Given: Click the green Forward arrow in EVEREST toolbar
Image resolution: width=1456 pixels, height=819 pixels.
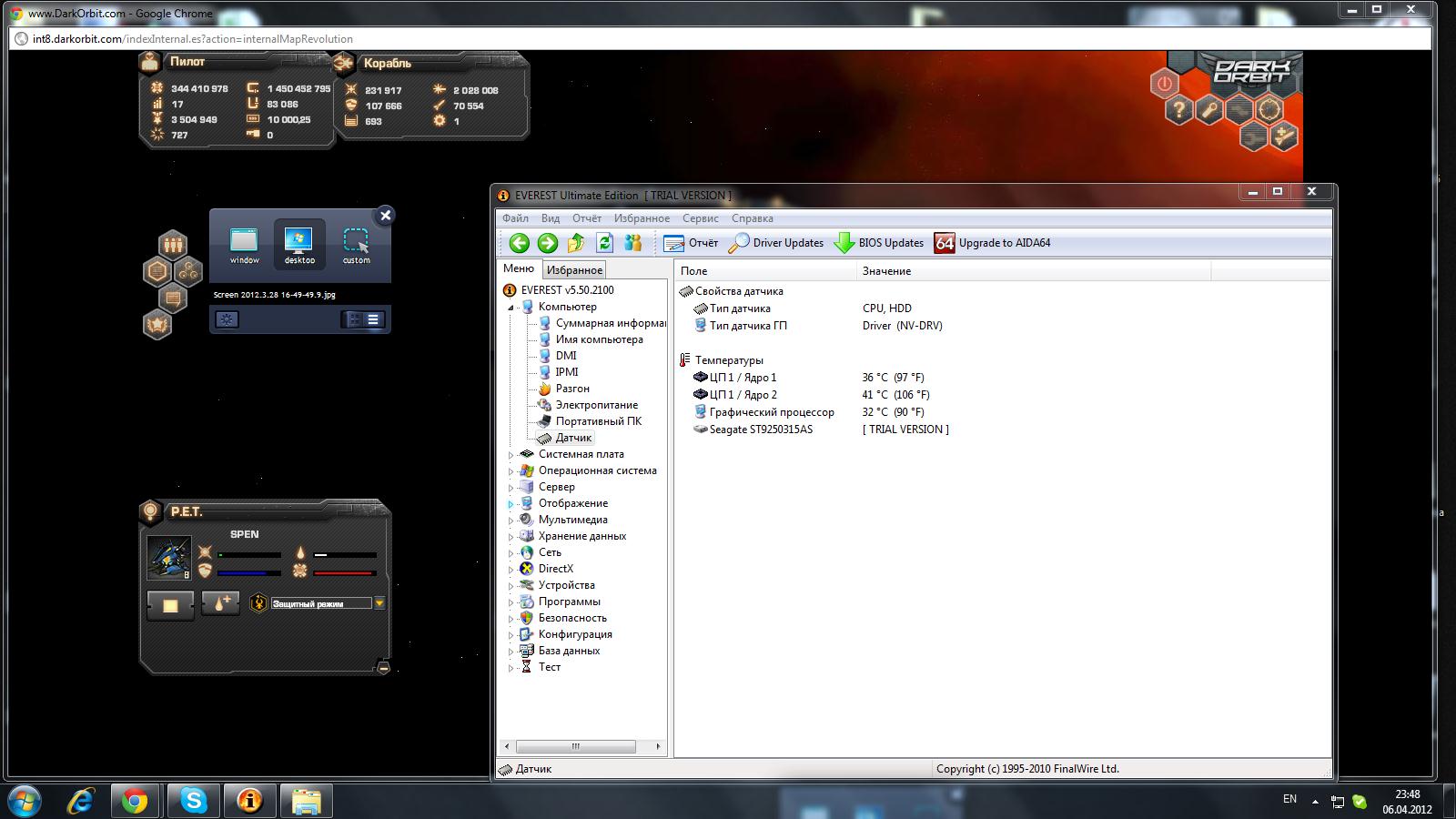Looking at the screenshot, I should 547,243.
